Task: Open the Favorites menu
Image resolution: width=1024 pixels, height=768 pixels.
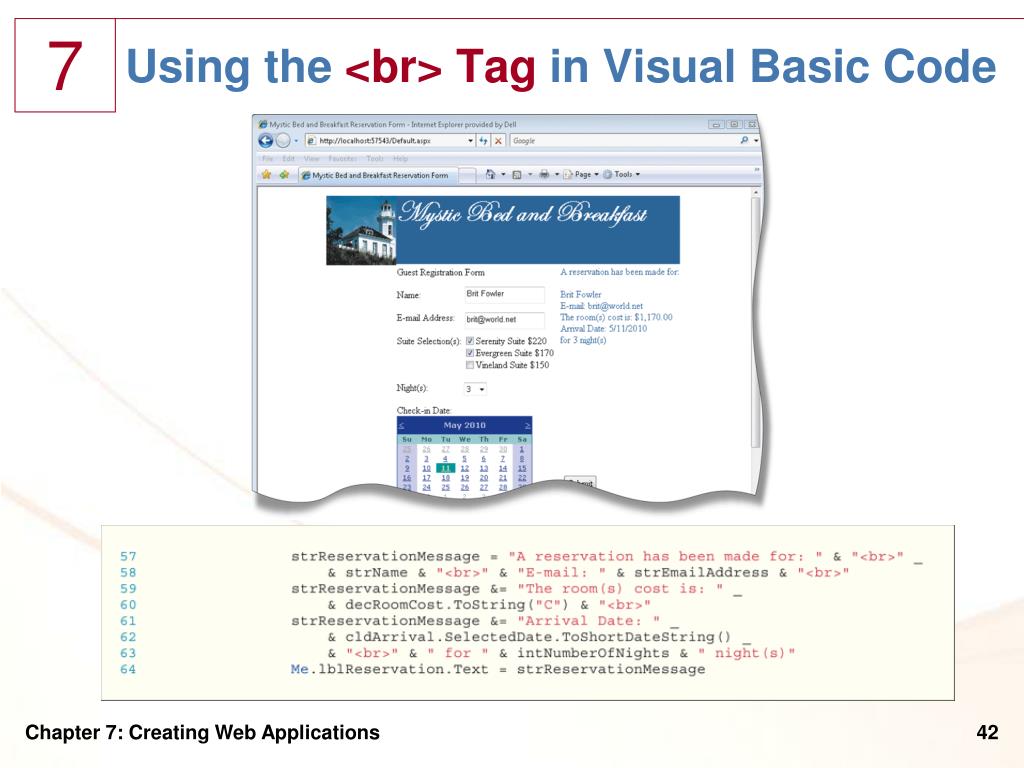Action: click(x=343, y=159)
